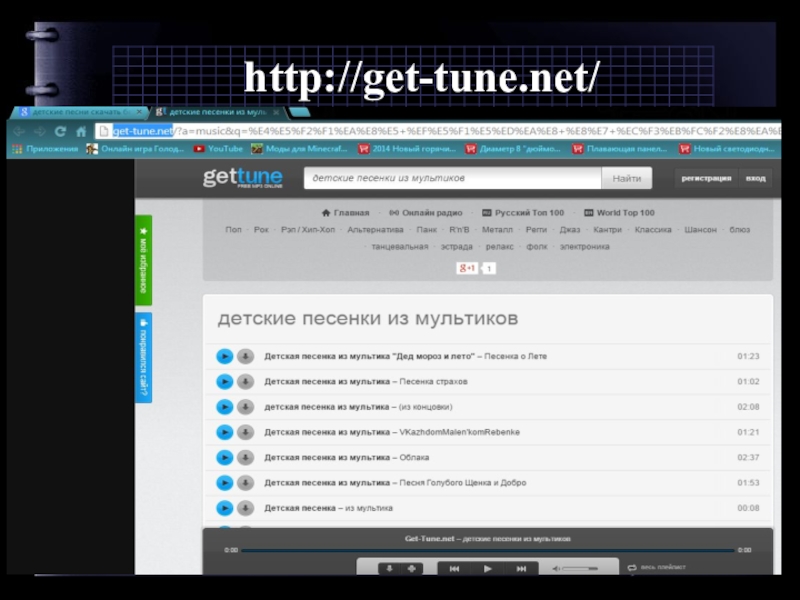800x600 pixels.
Task: Click the player track progress bar
Action: point(487,550)
